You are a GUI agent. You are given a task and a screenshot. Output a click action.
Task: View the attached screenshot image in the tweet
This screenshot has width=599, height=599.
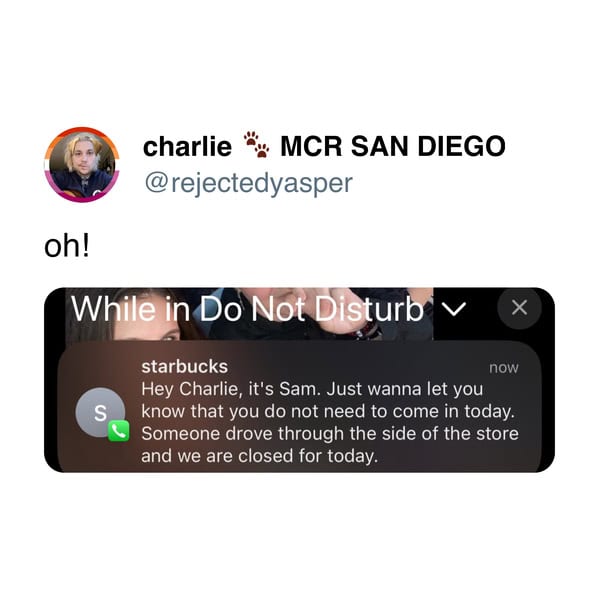300,380
